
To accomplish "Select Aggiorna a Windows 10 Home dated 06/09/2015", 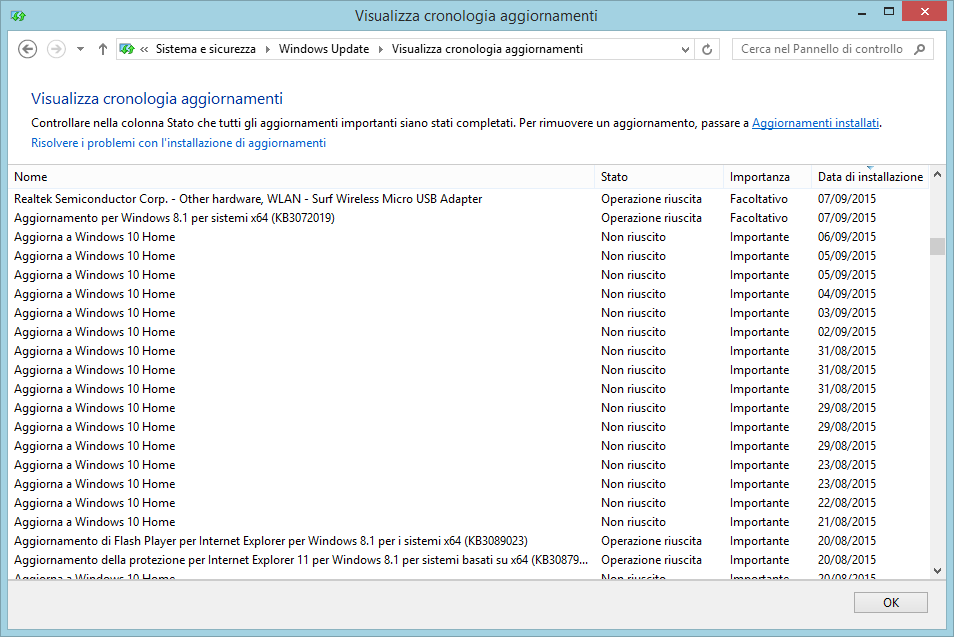I will pyautogui.click(x=468, y=237).
